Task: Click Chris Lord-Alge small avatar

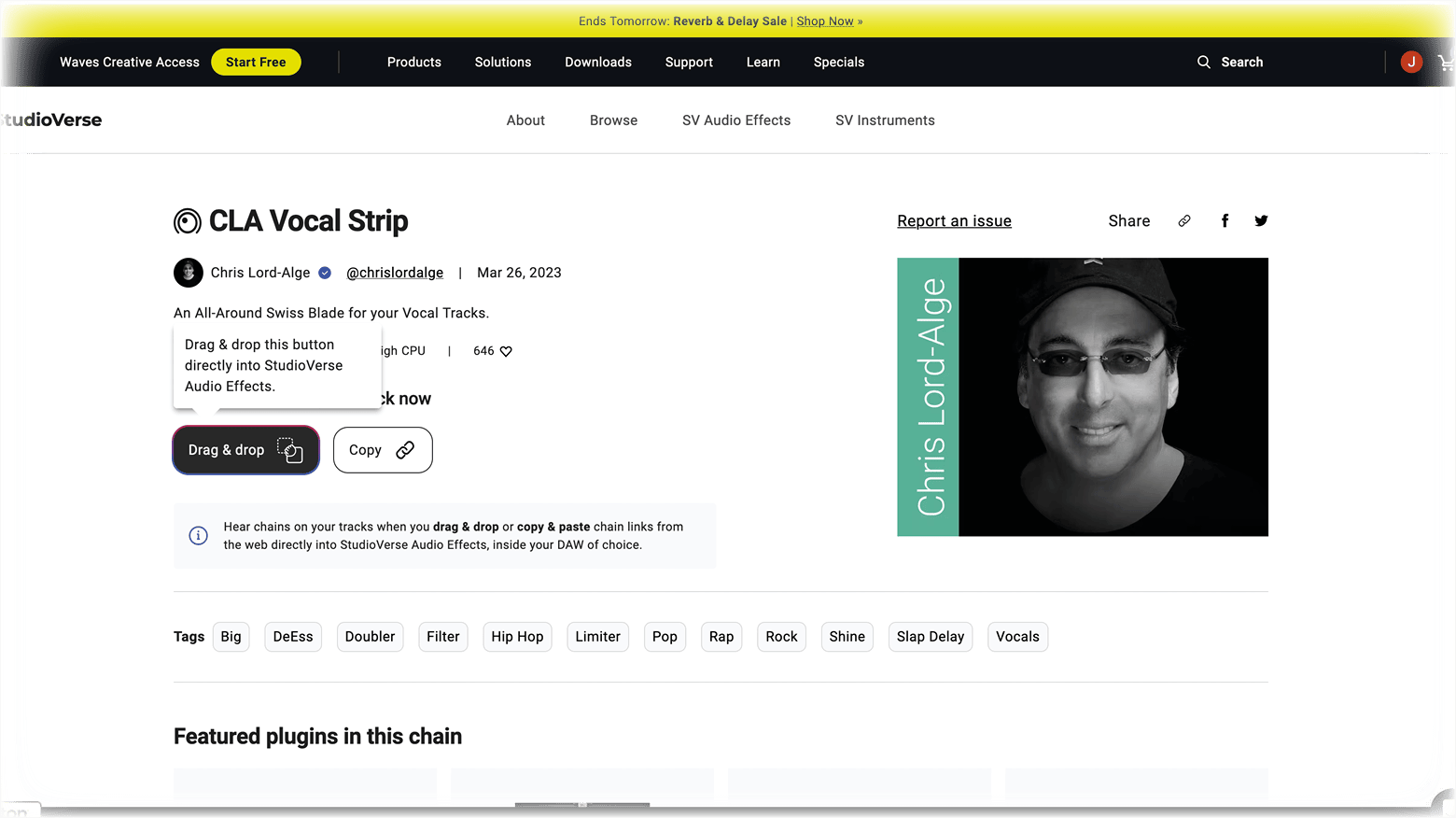Action: pyautogui.click(x=189, y=273)
